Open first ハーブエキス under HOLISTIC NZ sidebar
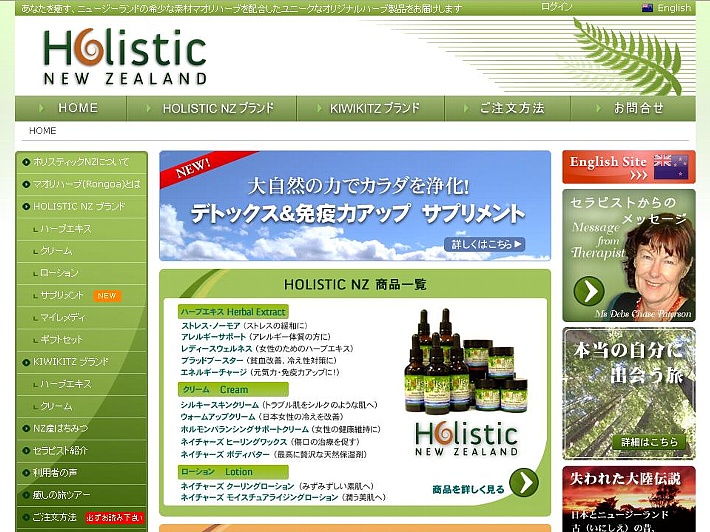710x532 pixels. (66, 229)
